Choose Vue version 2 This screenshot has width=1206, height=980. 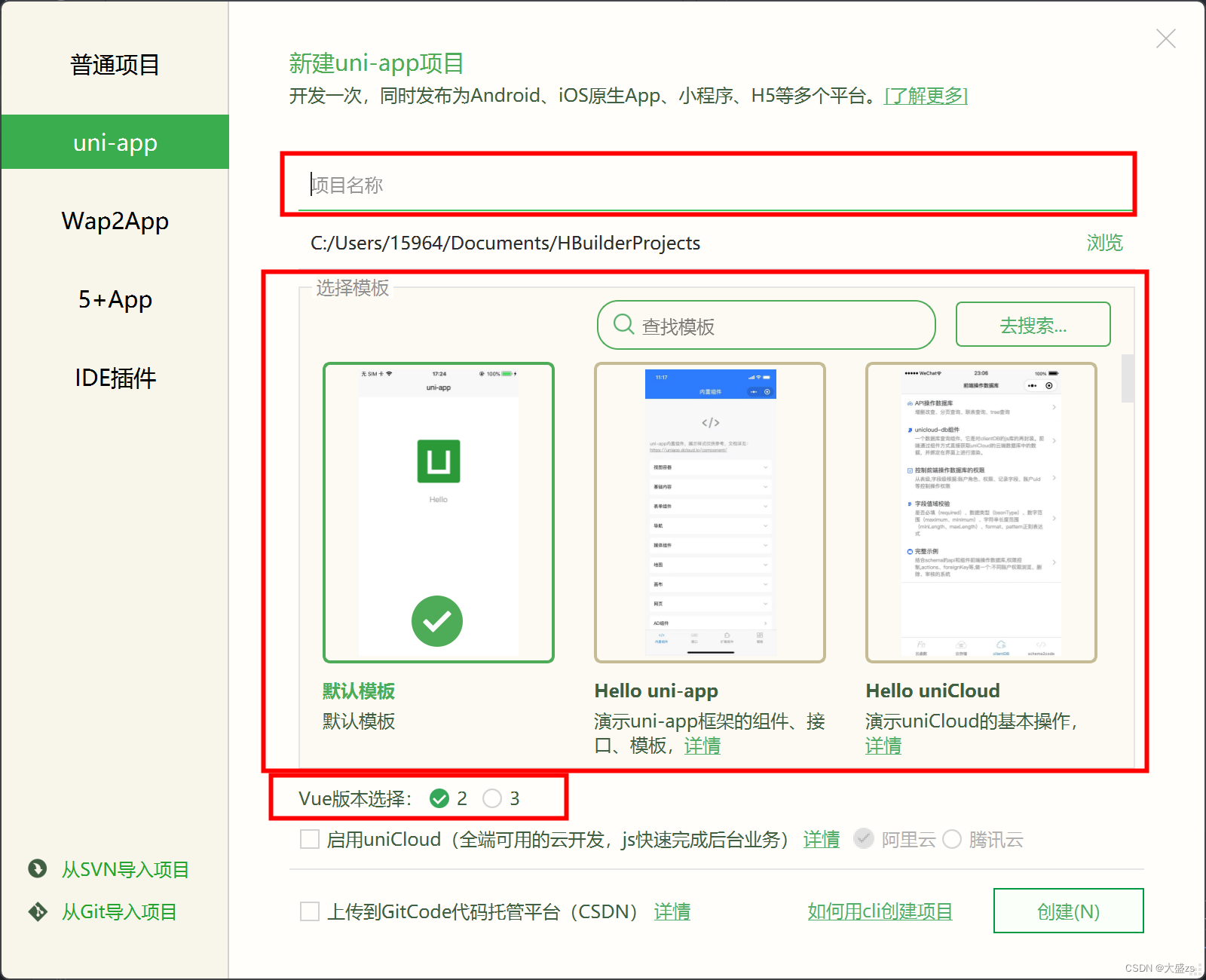tap(439, 798)
